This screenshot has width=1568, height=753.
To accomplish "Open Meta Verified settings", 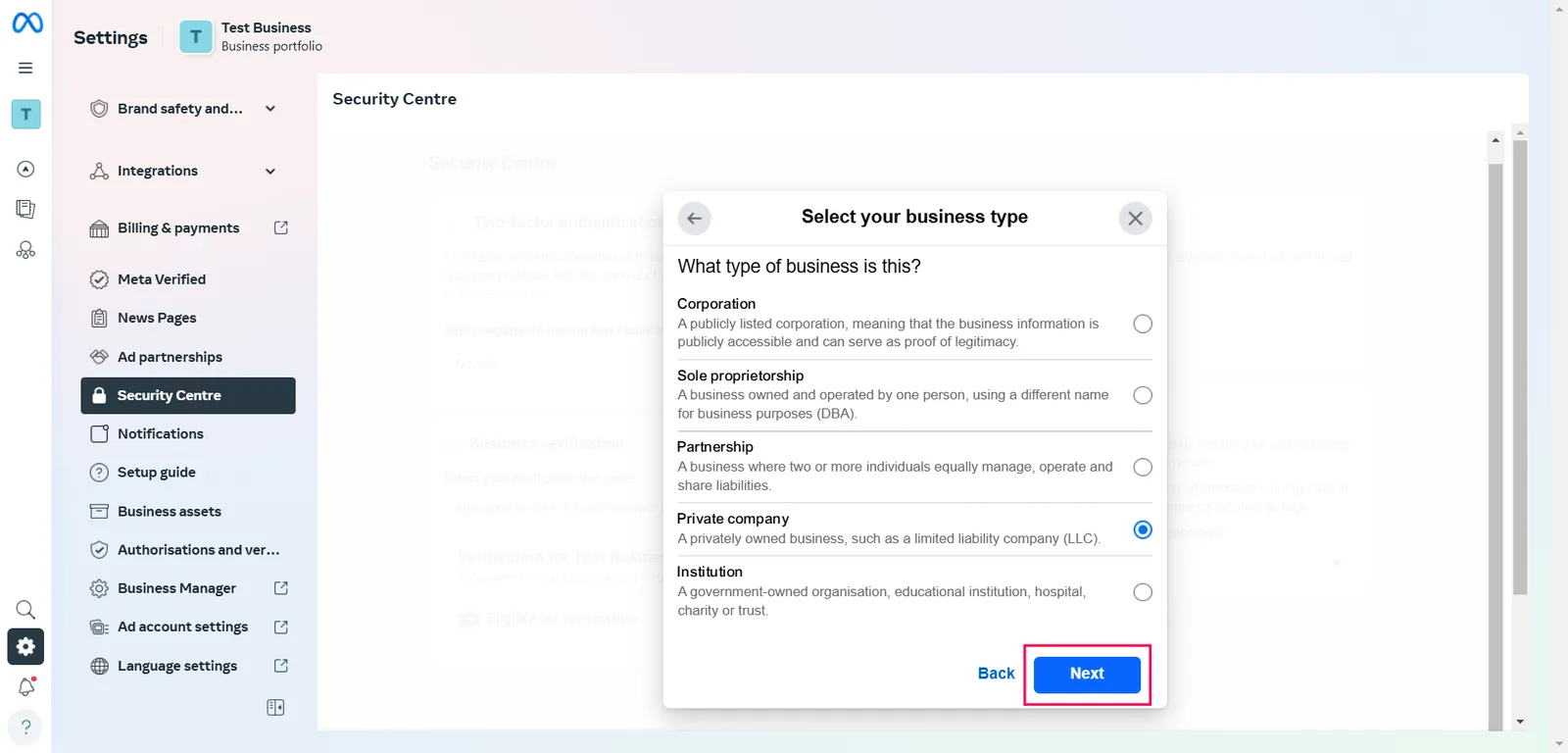I will [x=188, y=279].
